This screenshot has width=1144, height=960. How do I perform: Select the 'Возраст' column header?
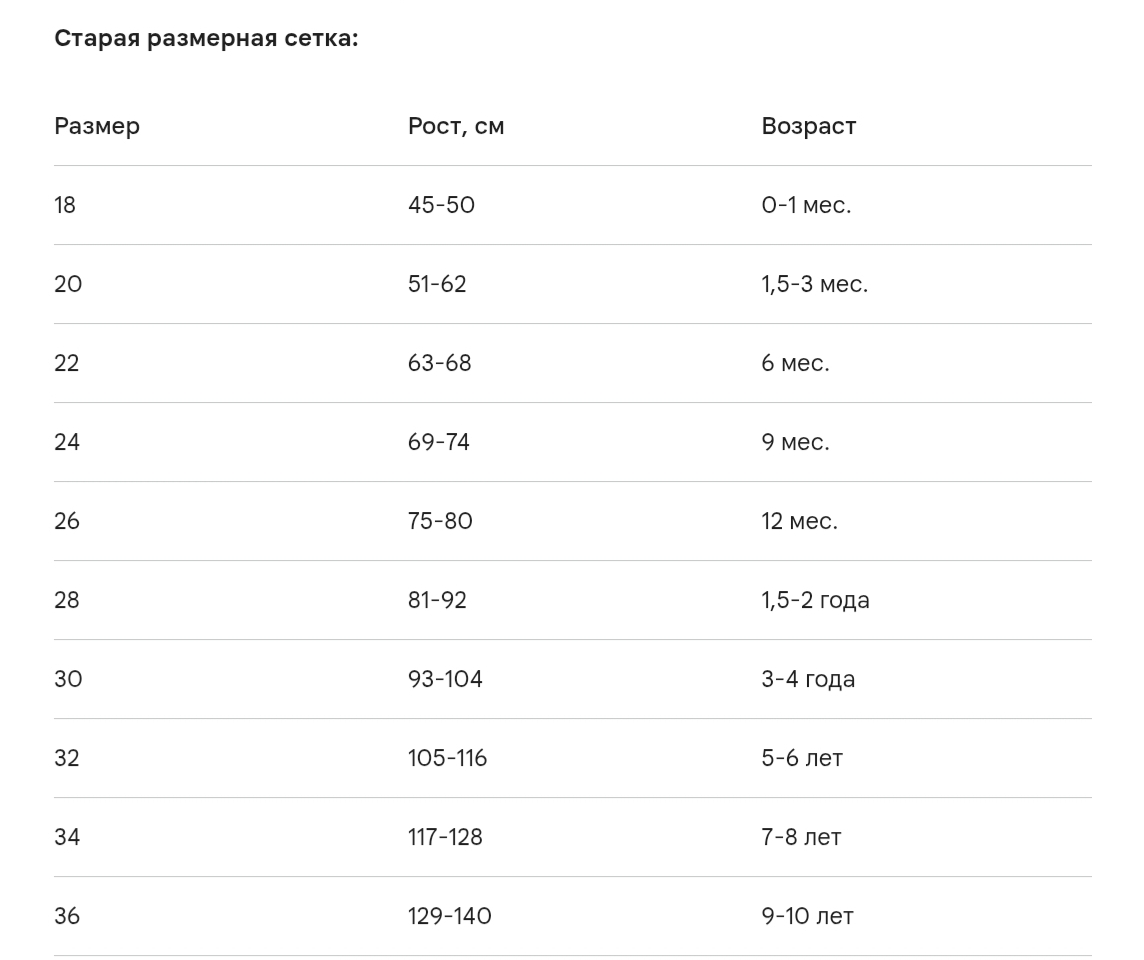click(808, 126)
